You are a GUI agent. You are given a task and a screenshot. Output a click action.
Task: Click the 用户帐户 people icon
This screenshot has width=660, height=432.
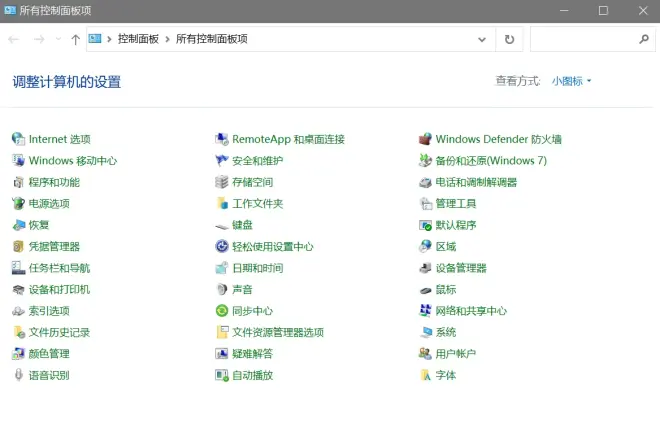(425, 354)
